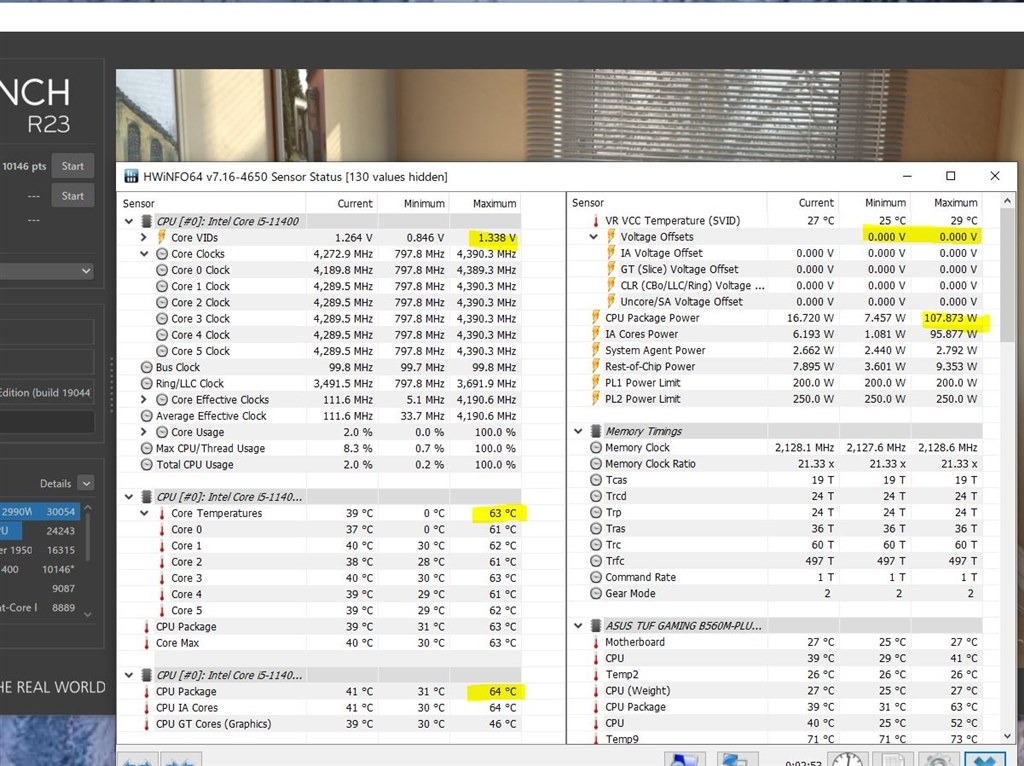The image size is (1024, 766).
Task: Click thermometer icon beside CPU GT Cores (Graphics)
Action: 146,724
